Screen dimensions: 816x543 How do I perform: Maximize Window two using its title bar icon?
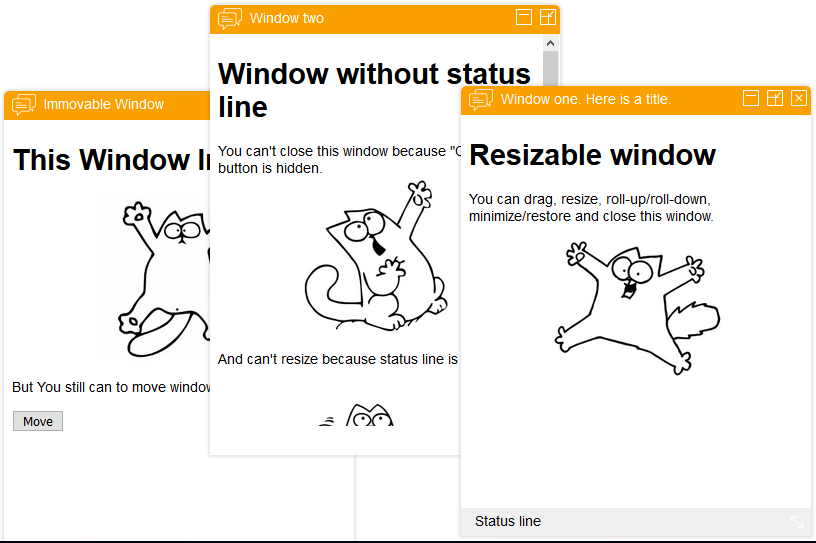point(547,17)
